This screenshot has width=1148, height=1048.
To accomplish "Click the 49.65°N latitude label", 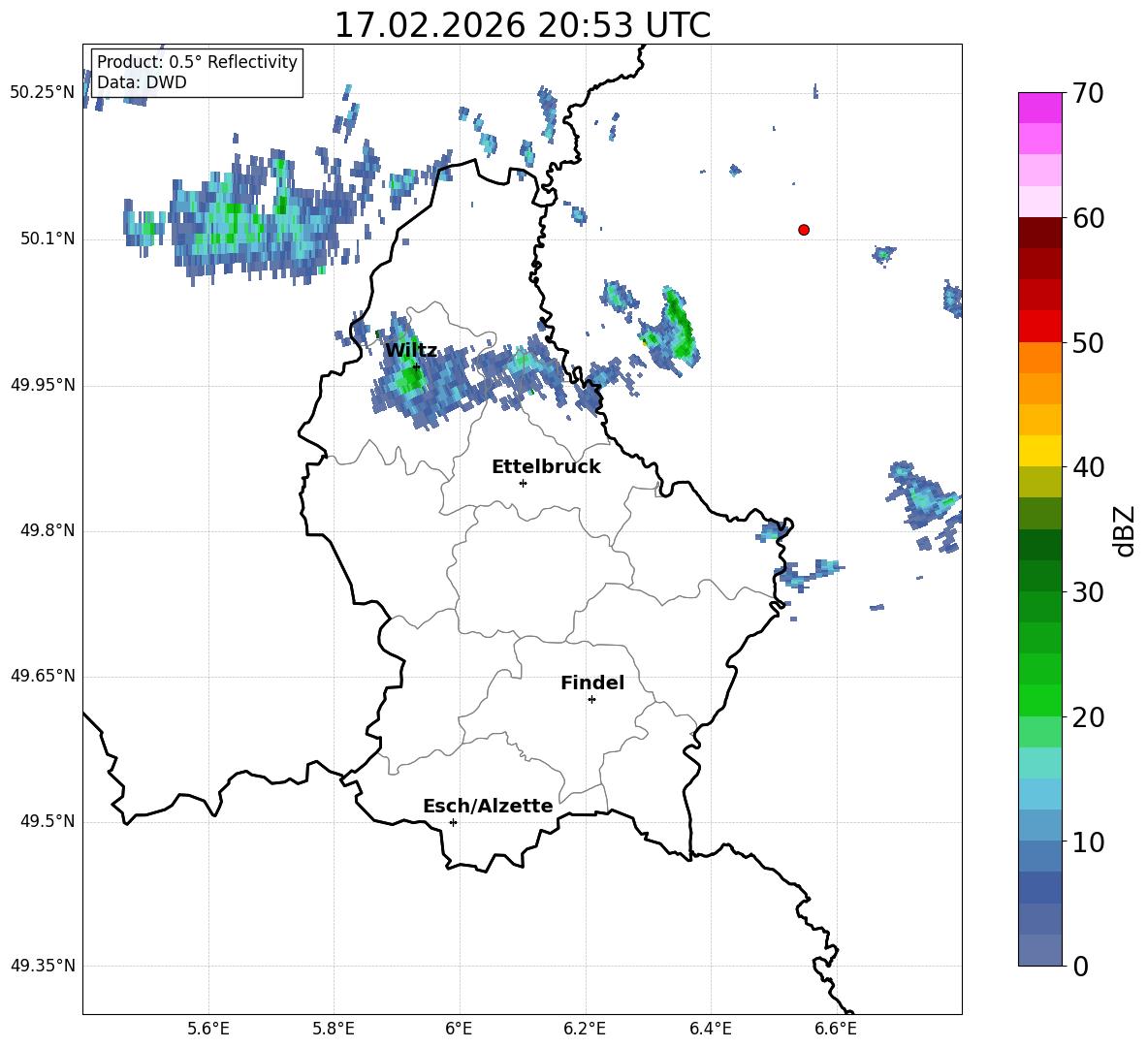I will 43,676.
